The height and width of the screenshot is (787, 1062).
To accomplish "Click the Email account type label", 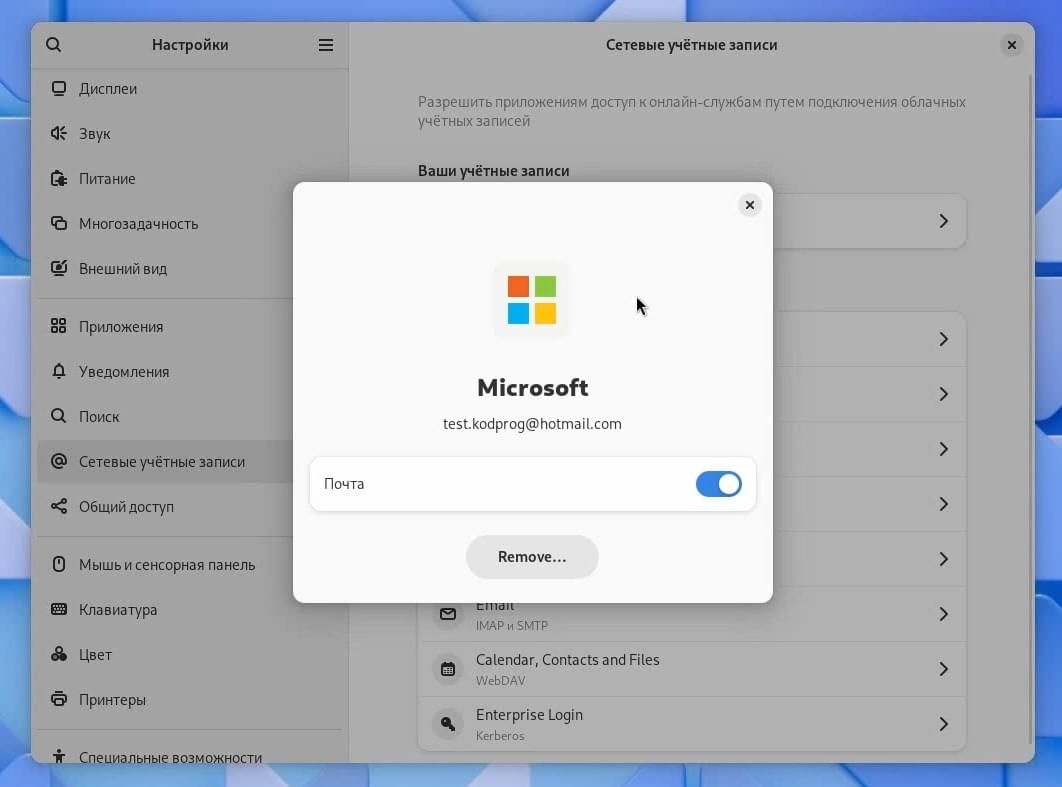I will point(495,605).
